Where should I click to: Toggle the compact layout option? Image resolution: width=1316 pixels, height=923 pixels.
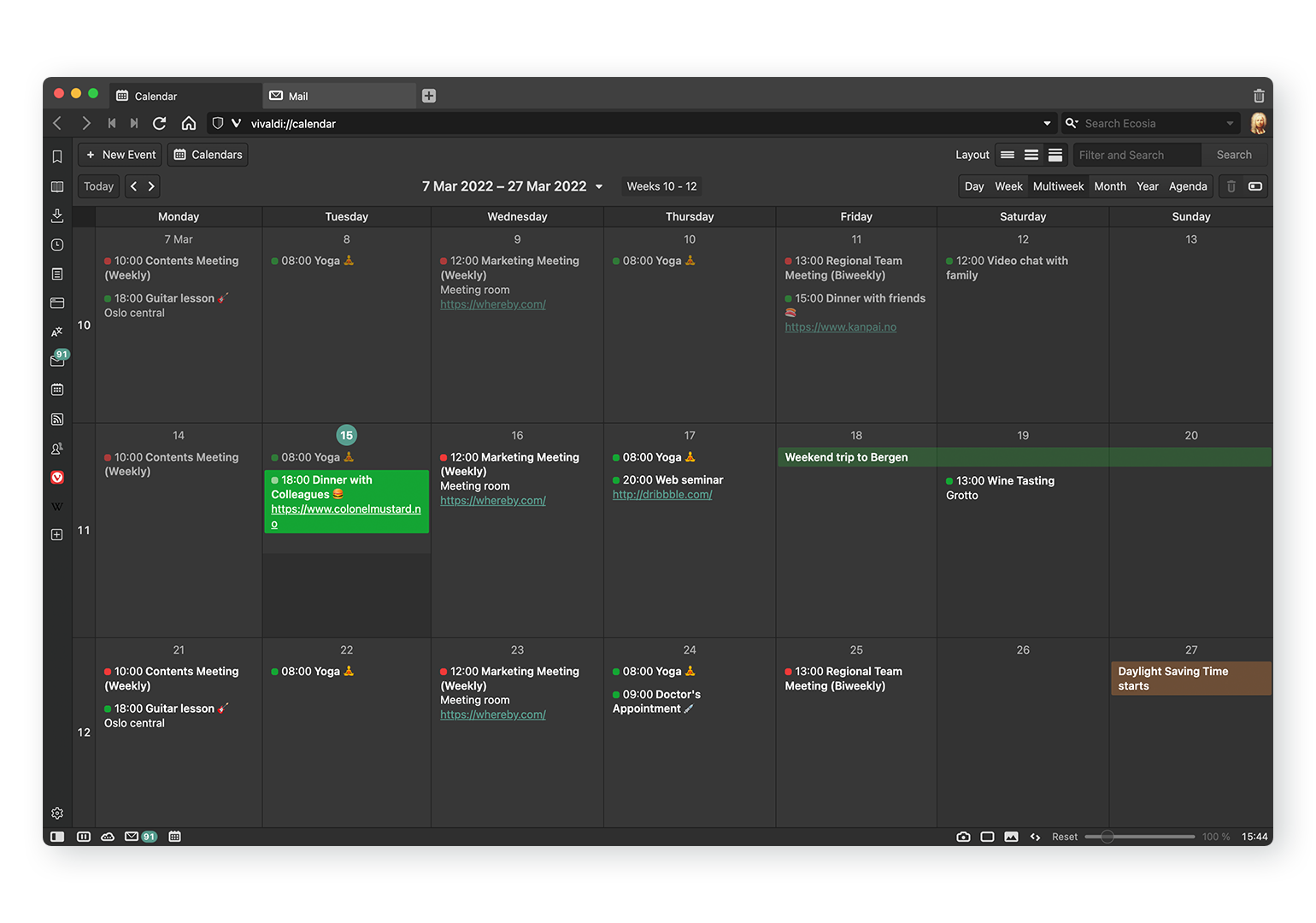pos(1008,155)
